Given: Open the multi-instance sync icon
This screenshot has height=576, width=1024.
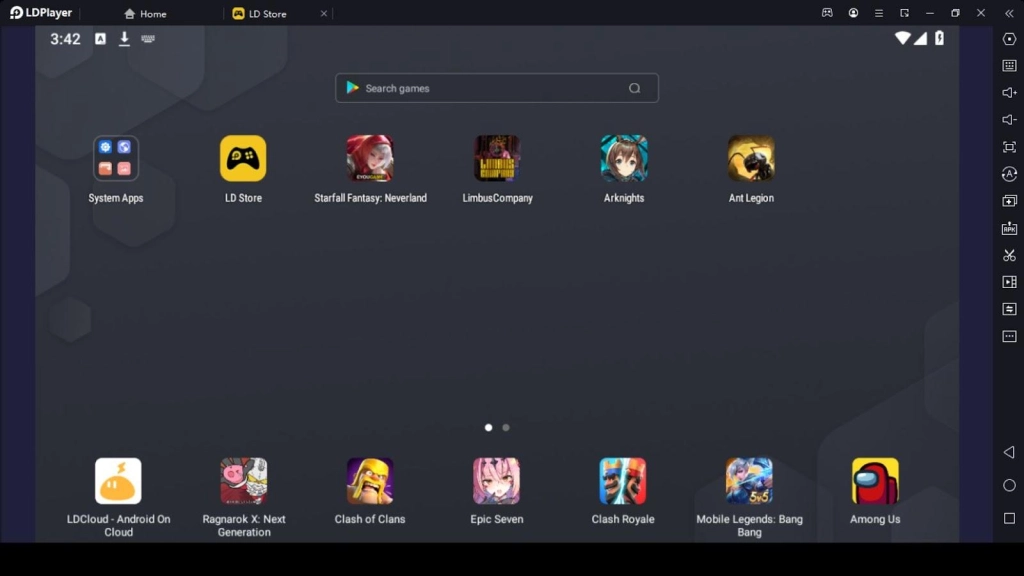Looking at the screenshot, I should pos(1009,201).
